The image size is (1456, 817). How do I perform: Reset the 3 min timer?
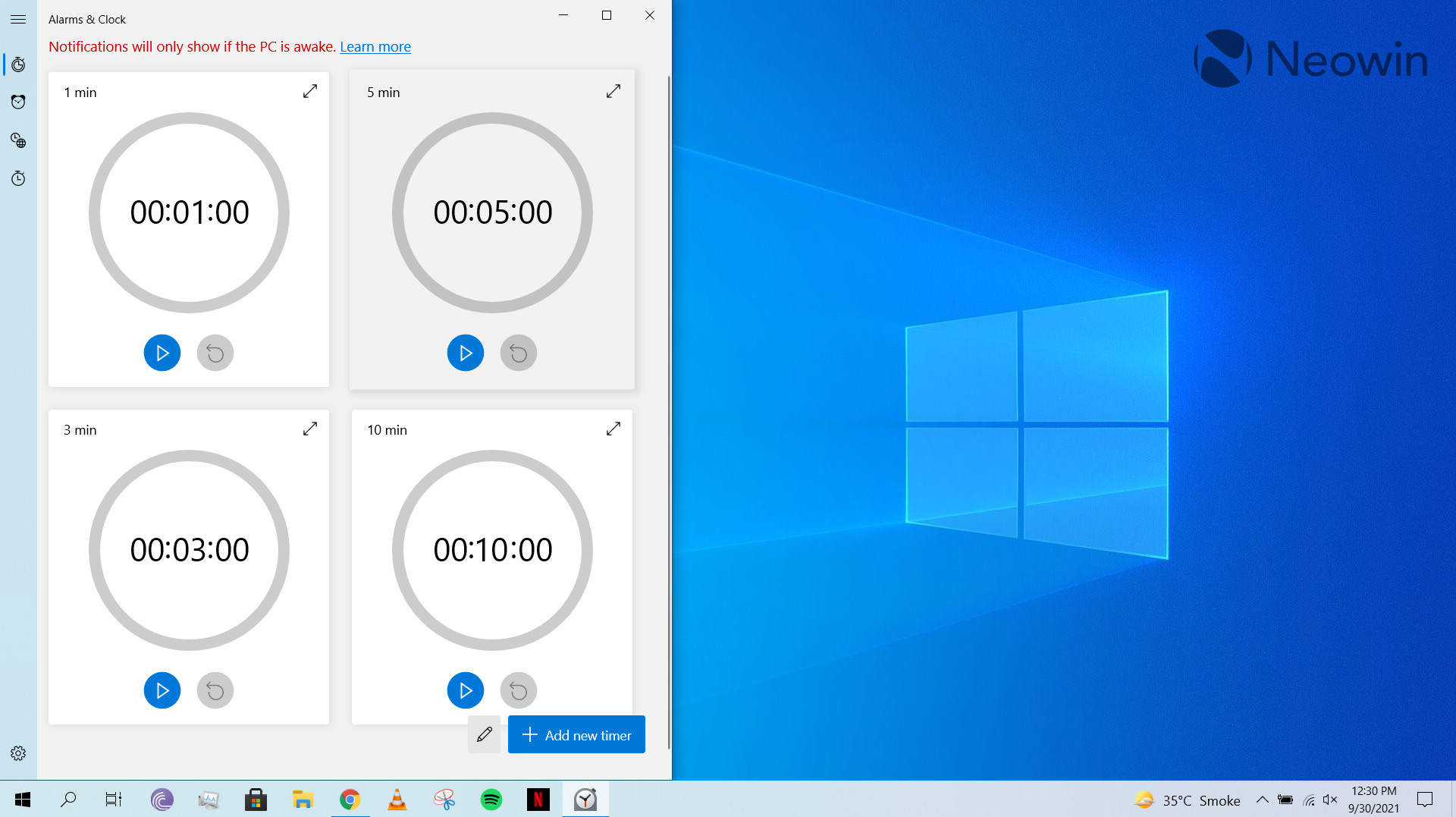click(215, 690)
